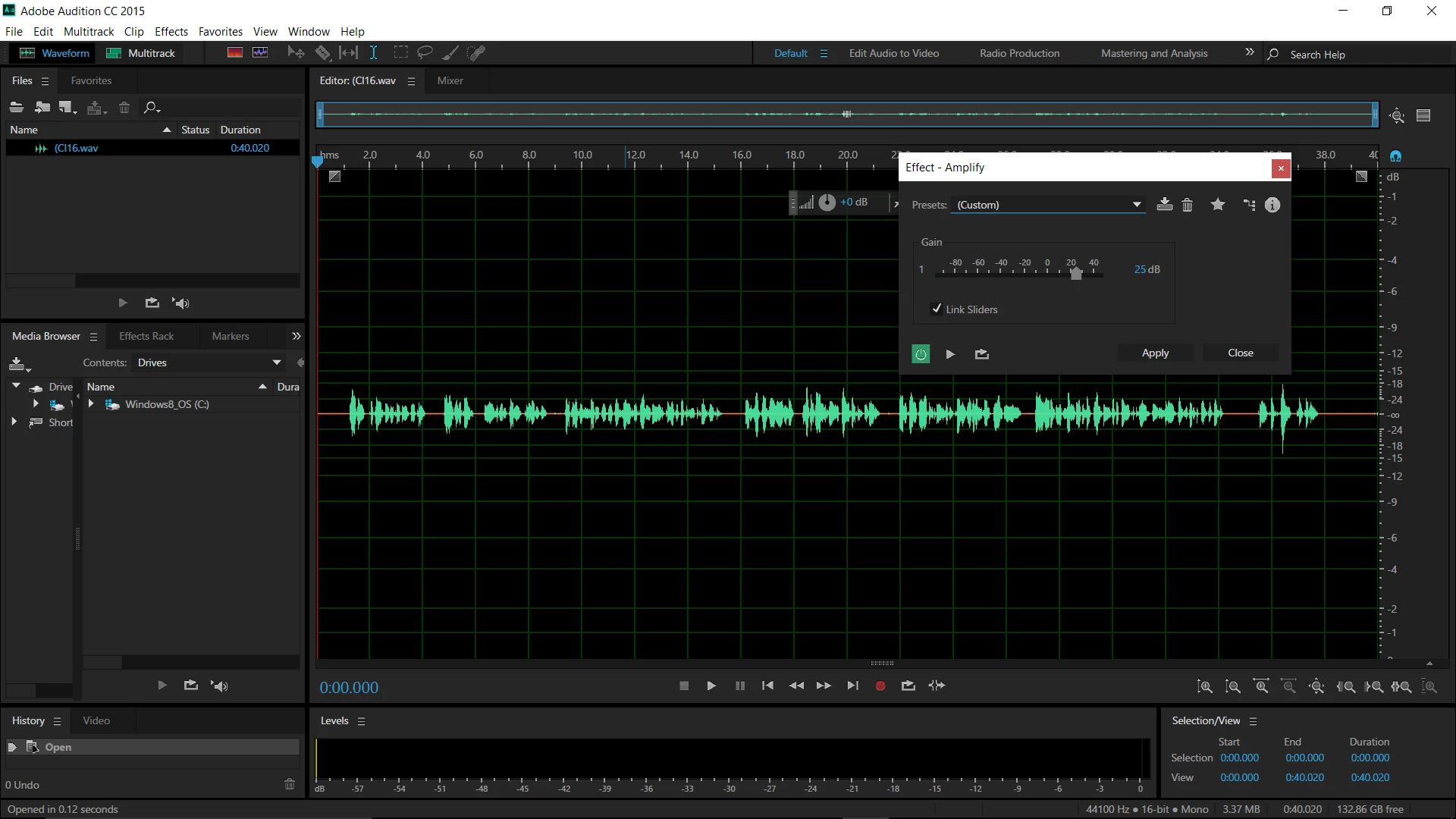1456x819 pixels.
Task: Open the Contents Drives dropdown
Action: point(277,362)
